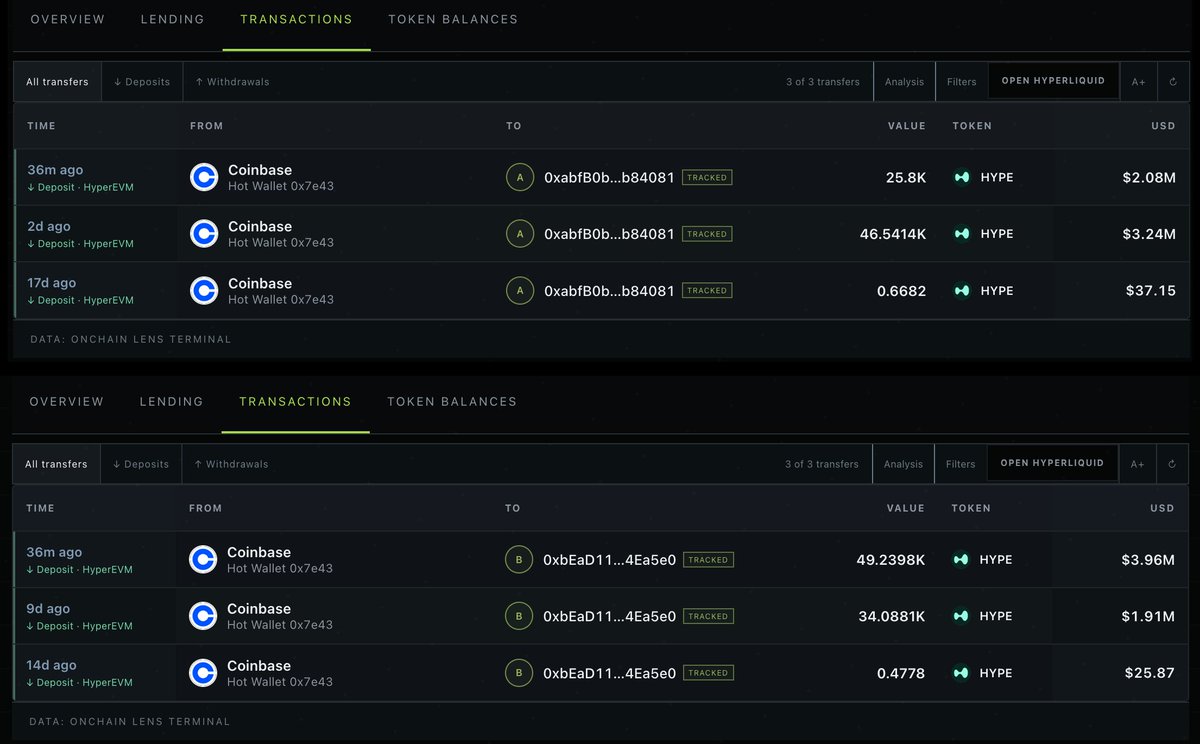Click the Coinbase logo in the 49.2398K HYPE row
The image size is (1200, 744).
(x=203, y=559)
